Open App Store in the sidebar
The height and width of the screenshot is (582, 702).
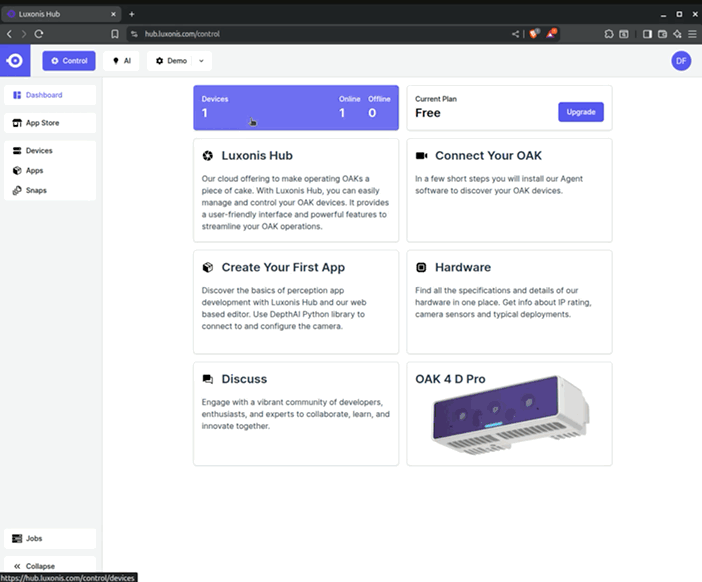pyautogui.click(x=50, y=123)
